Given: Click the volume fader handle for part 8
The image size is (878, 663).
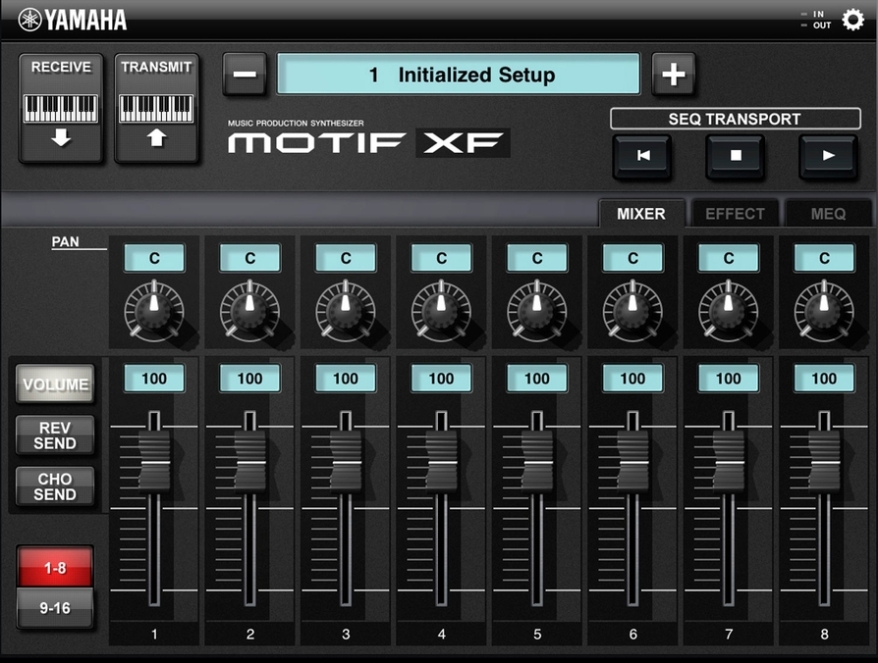Looking at the screenshot, I should pyautogui.click(x=824, y=463).
